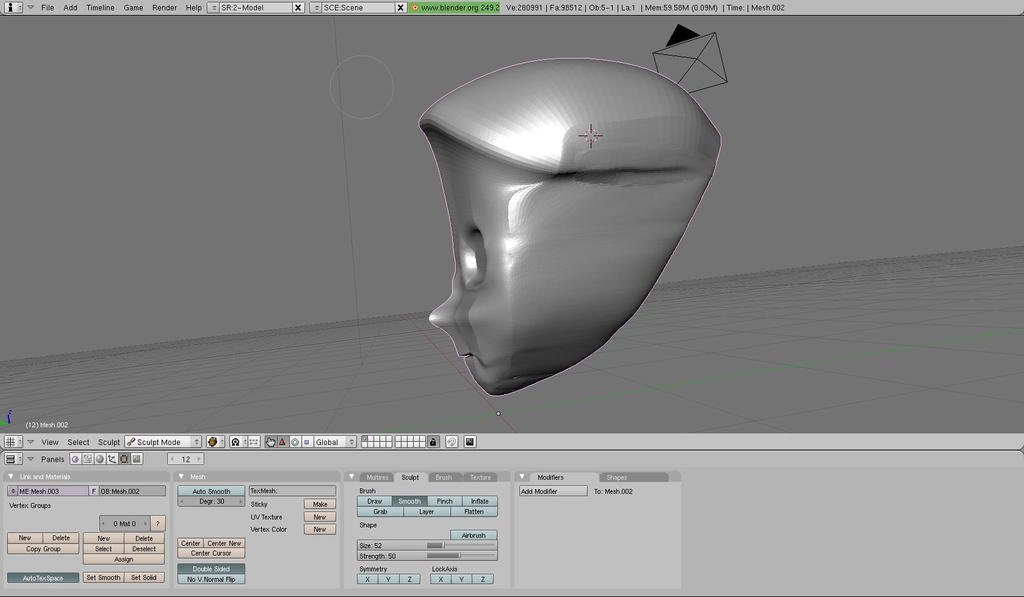
Task: Toggle move object centers only icon
Action: click(253, 442)
